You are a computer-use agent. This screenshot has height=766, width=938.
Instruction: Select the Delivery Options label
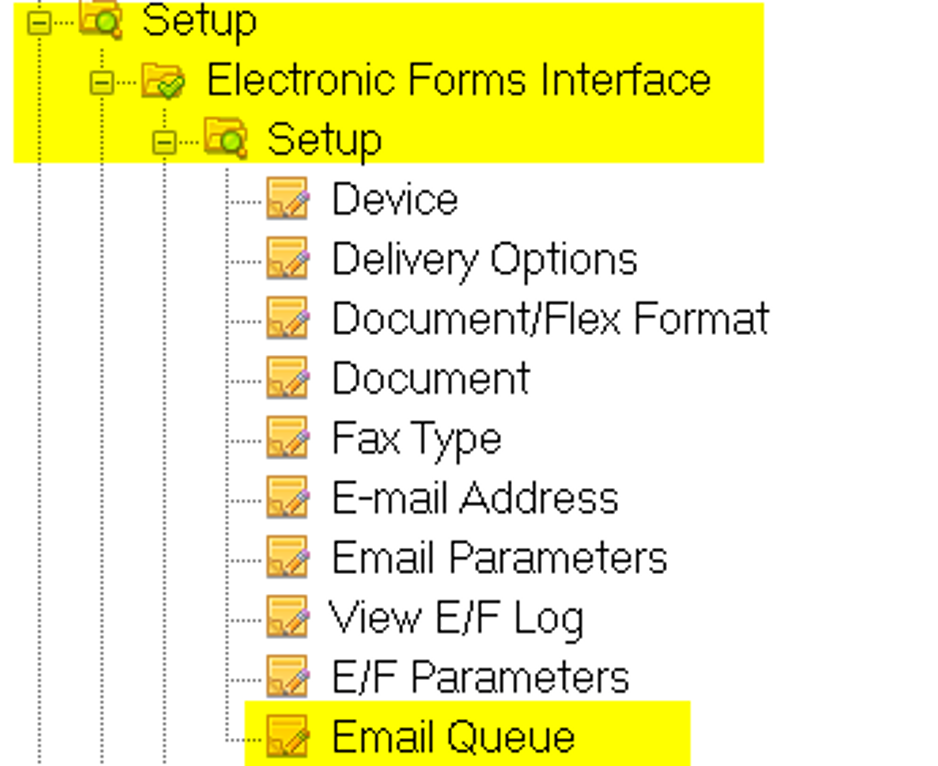pyautogui.click(x=485, y=260)
